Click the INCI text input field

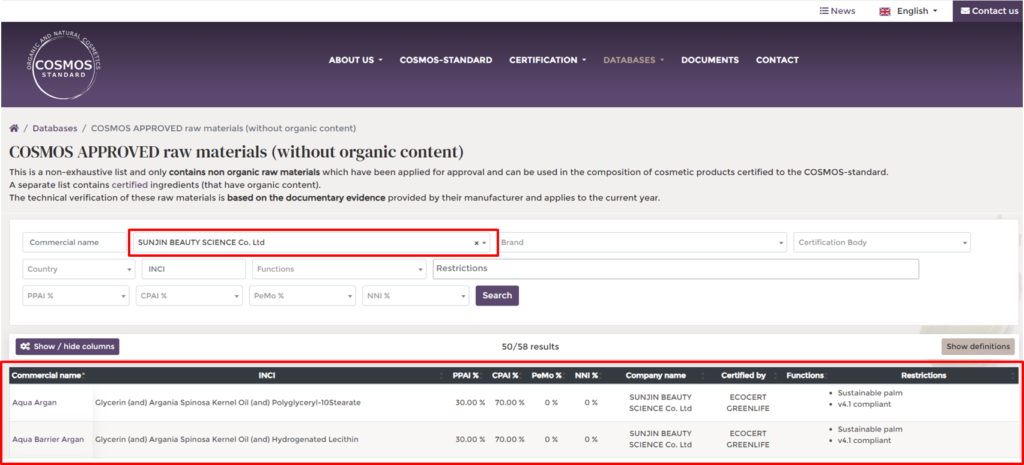click(x=194, y=269)
